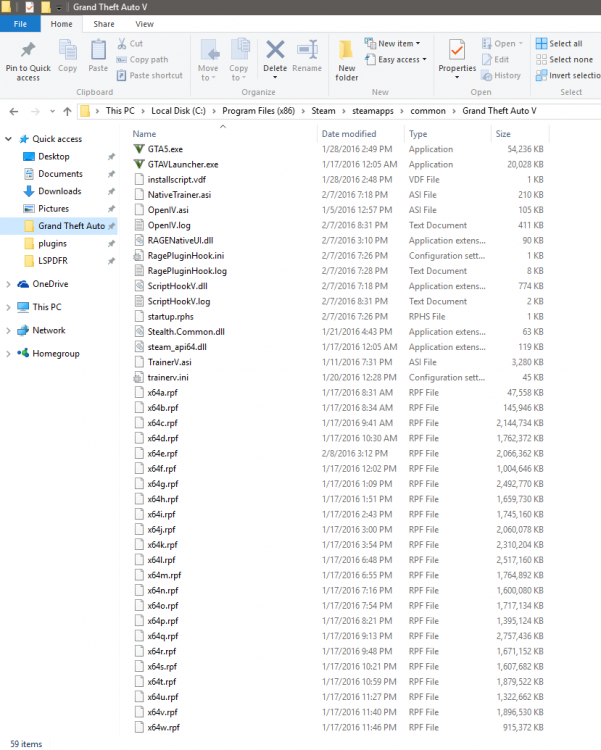Viewport: 601px width, 750px height.
Task: Create a New folder
Action: pyautogui.click(x=346, y=61)
